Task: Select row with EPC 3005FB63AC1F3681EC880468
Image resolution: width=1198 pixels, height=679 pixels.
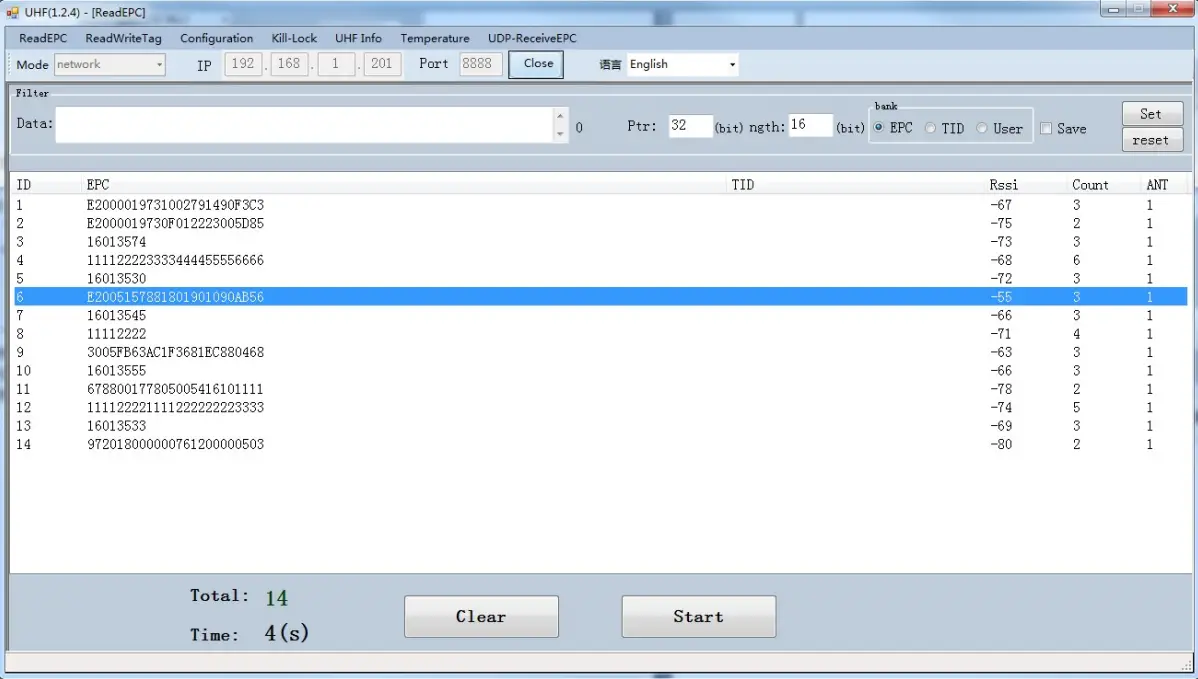Action: click(x=600, y=352)
